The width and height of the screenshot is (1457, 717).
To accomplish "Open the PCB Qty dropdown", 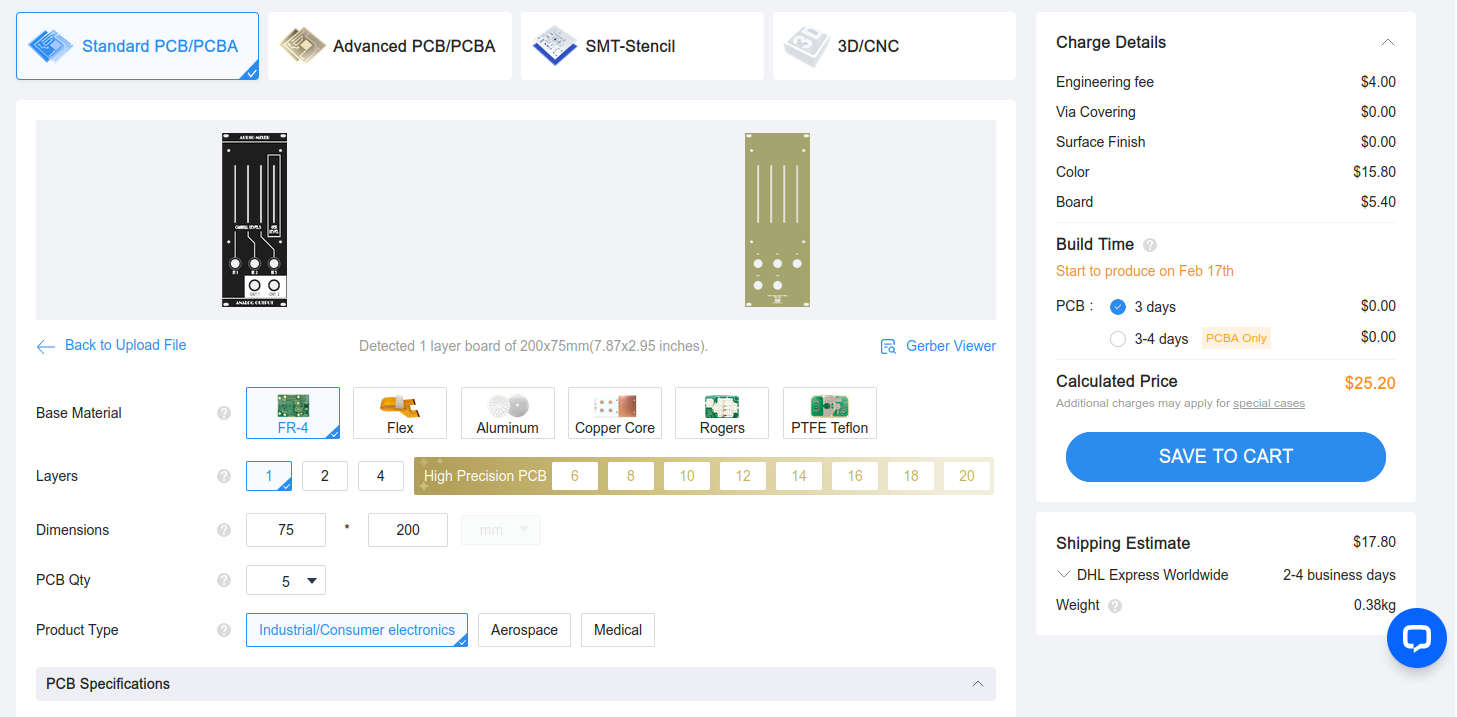I will pos(286,580).
